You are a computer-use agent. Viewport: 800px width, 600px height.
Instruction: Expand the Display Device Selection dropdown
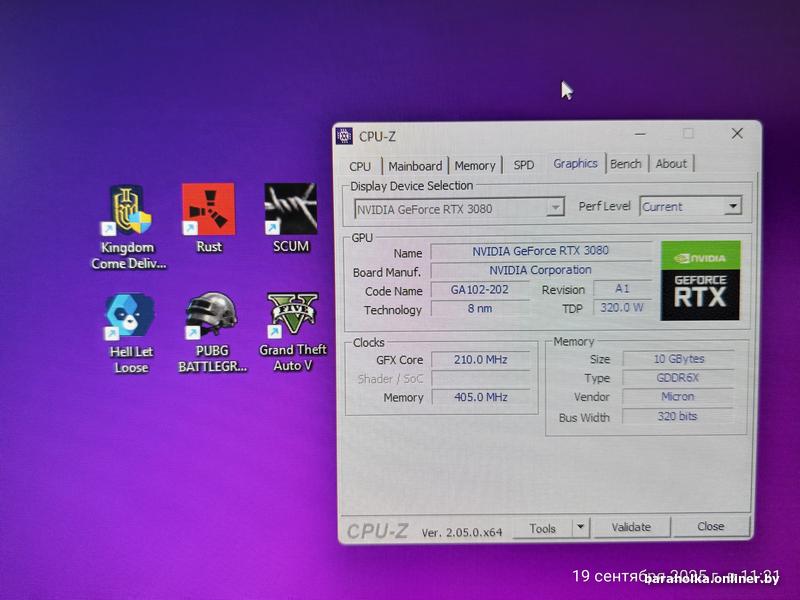coord(555,208)
